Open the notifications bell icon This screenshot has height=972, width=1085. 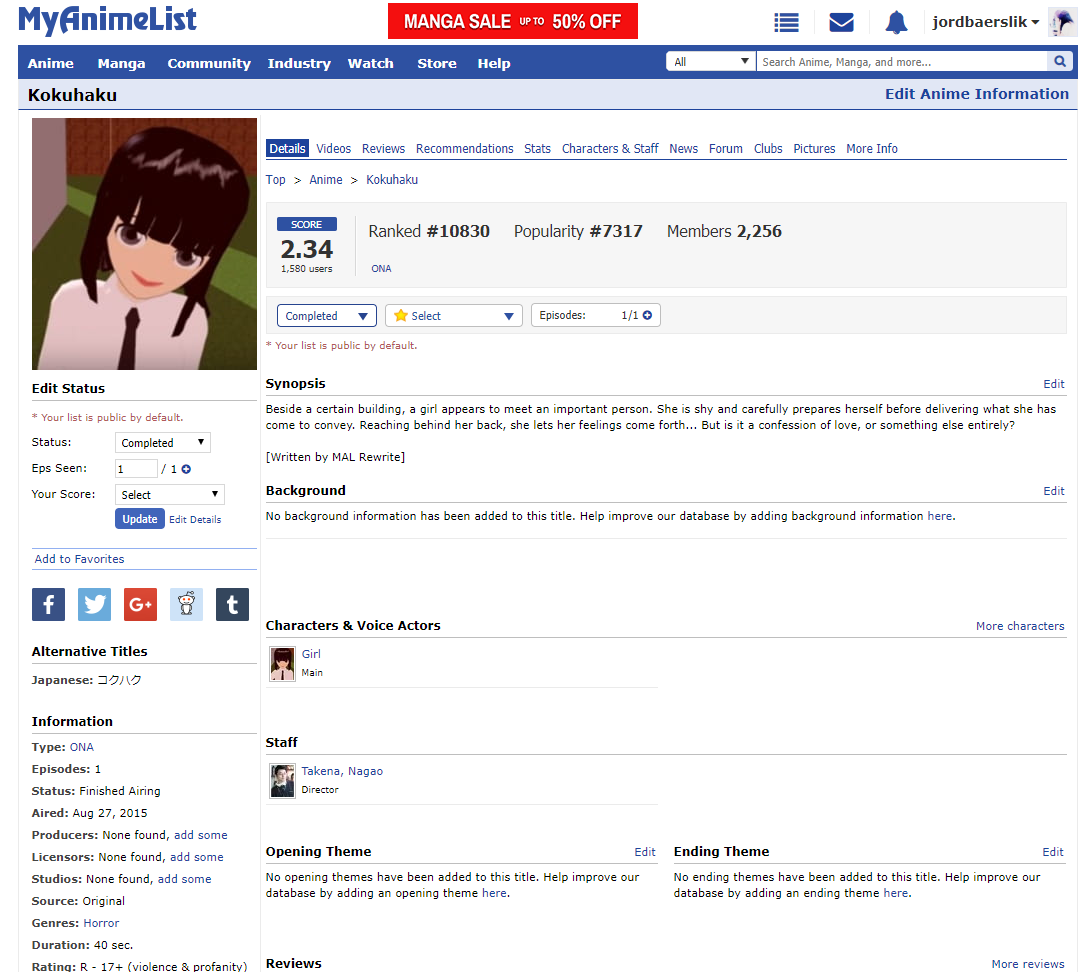point(896,22)
